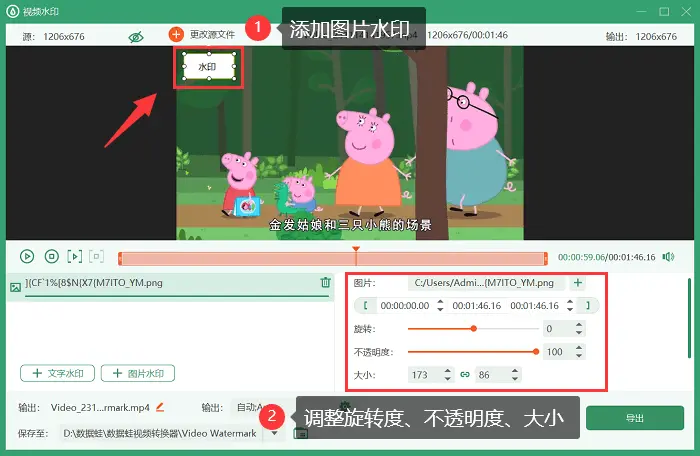
Task: Minimize the 视频水印 window
Action: (x=642, y=12)
